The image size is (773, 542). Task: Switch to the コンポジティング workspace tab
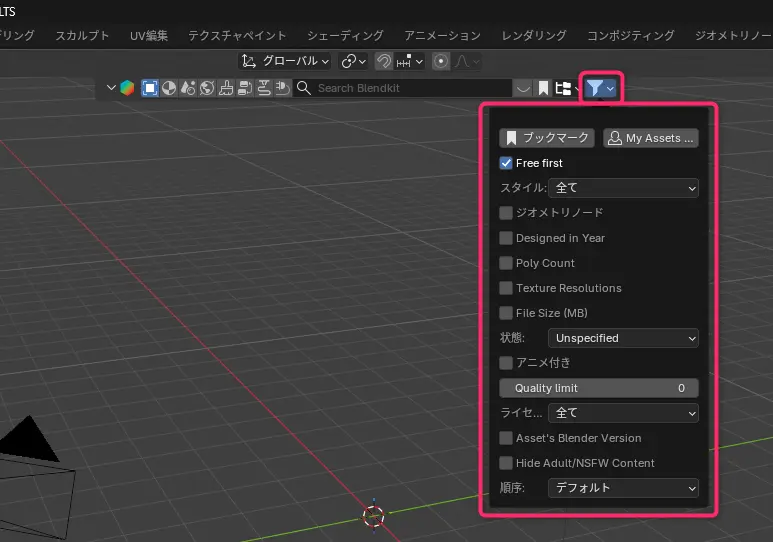click(631, 36)
